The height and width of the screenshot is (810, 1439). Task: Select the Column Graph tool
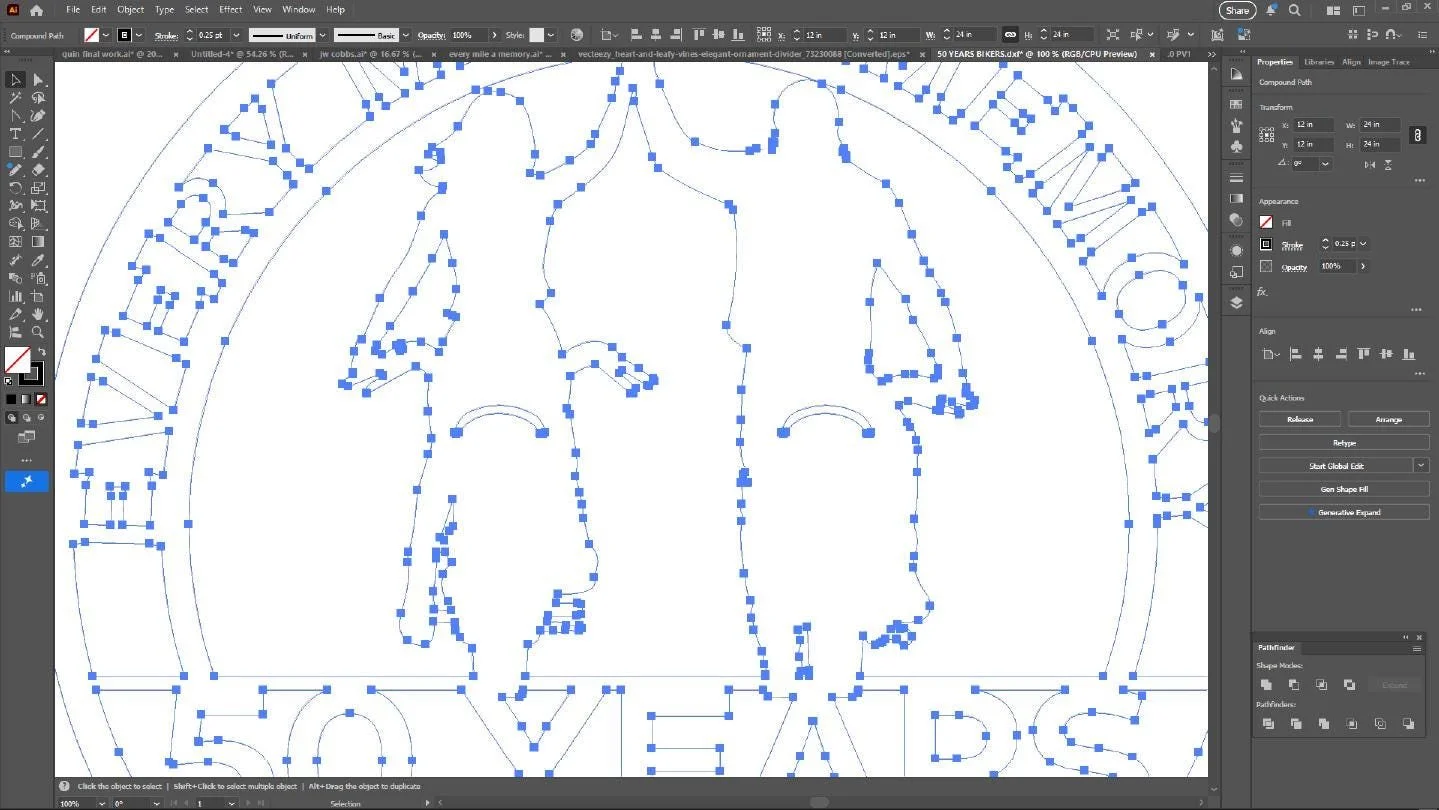click(x=16, y=296)
